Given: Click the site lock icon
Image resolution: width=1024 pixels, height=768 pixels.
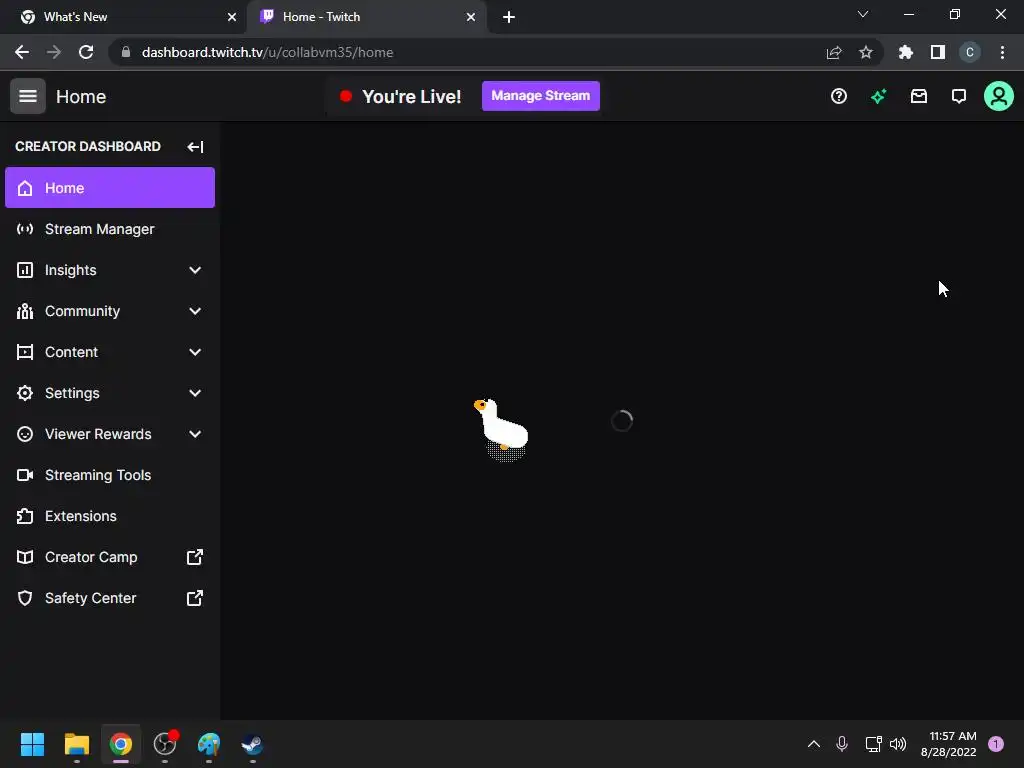Looking at the screenshot, I should point(126,52).
